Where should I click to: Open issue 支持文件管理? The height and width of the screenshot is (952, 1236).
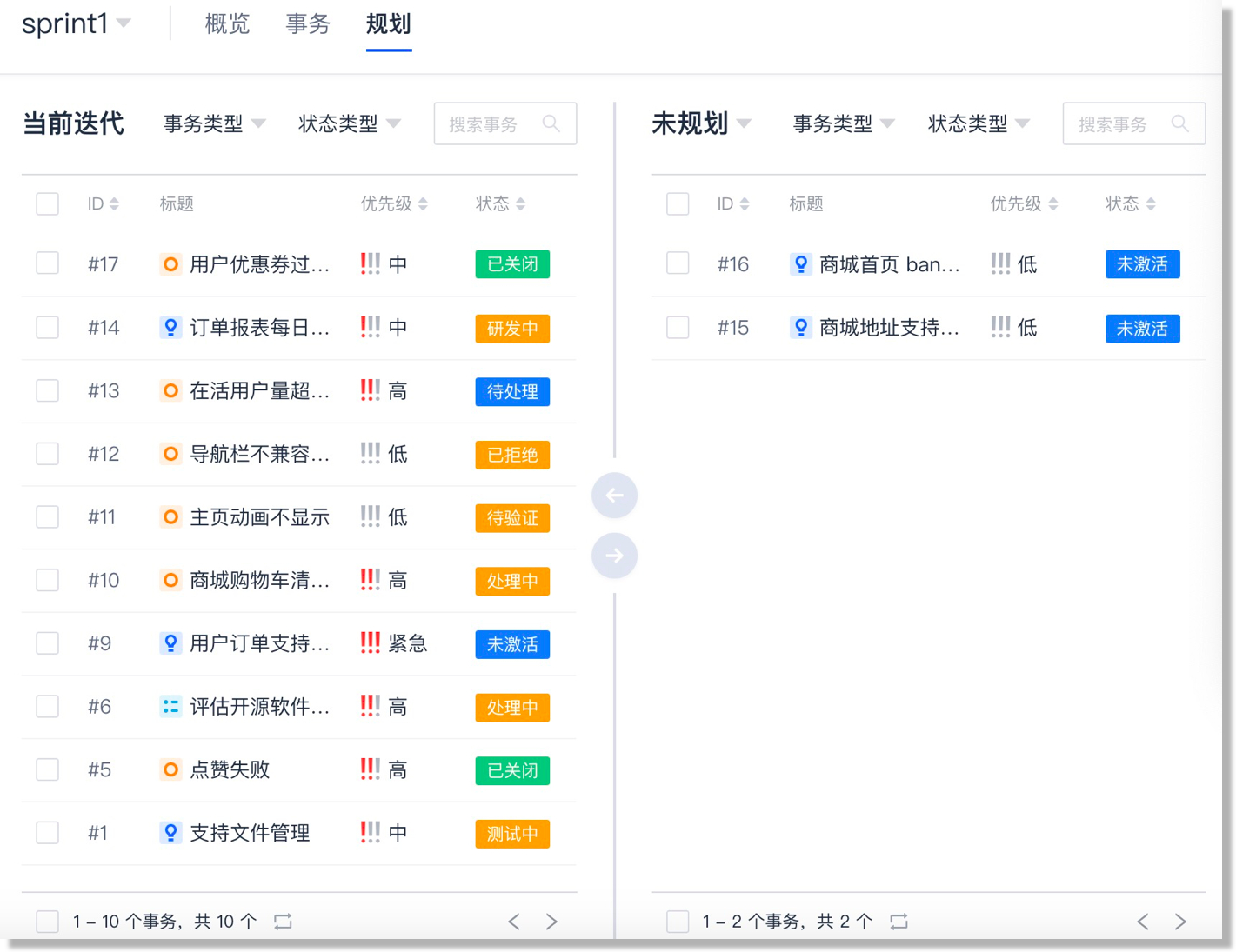tap(250, 833)
